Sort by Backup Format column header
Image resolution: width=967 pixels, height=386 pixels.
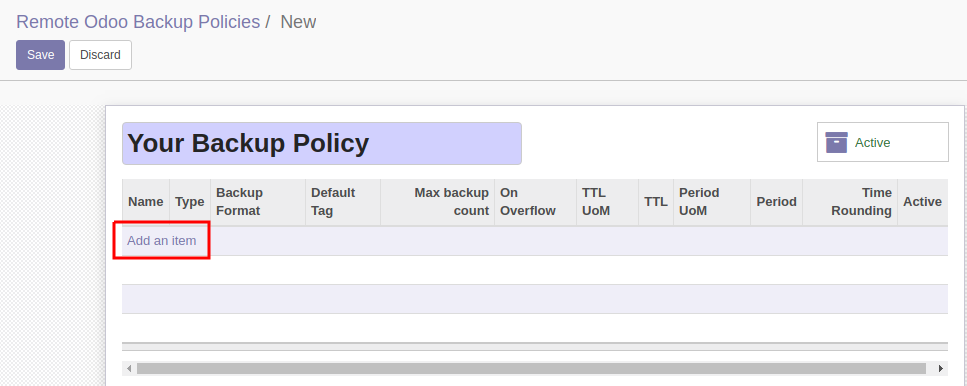(258, 202)
